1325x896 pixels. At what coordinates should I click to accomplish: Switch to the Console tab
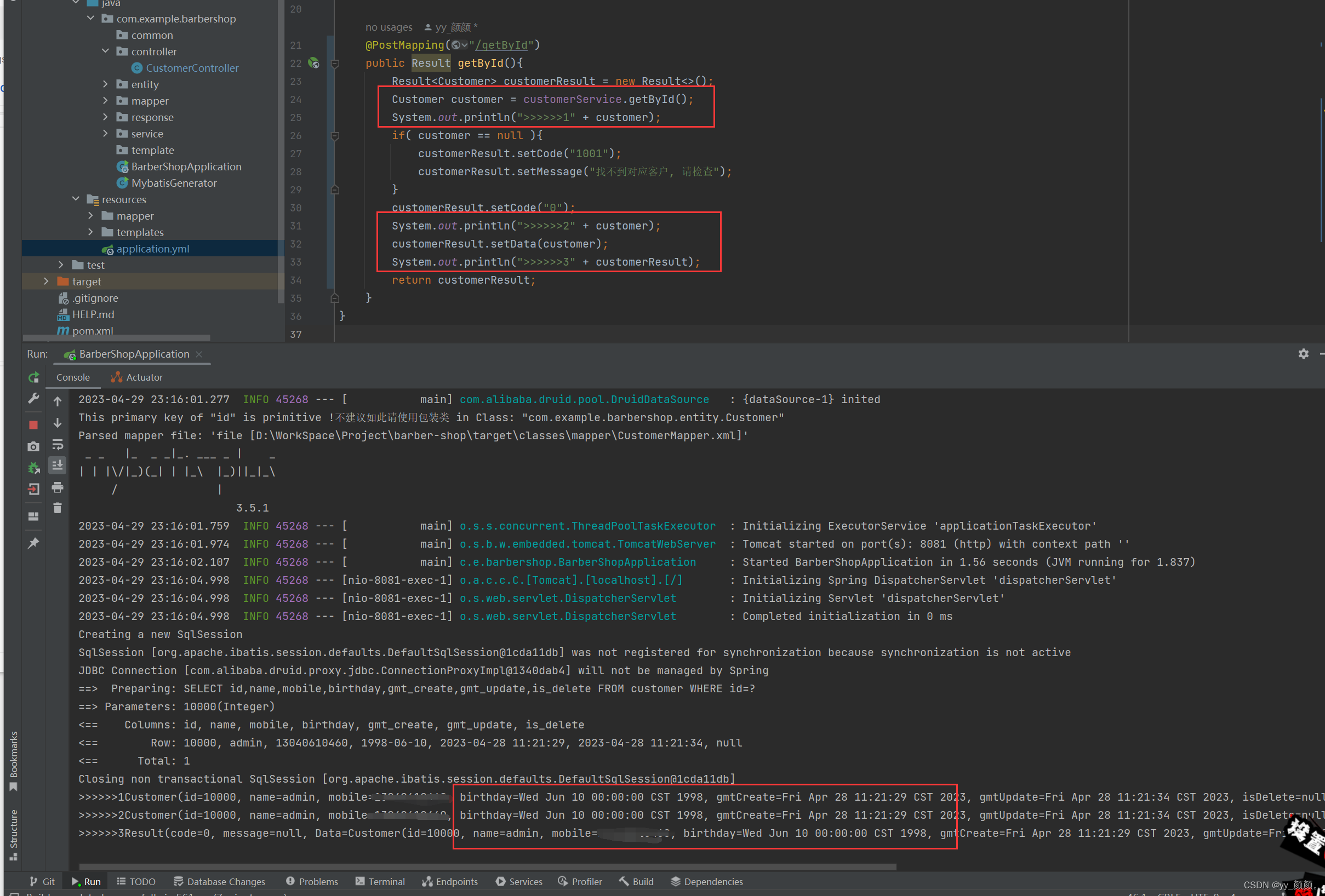pos(73,376)
